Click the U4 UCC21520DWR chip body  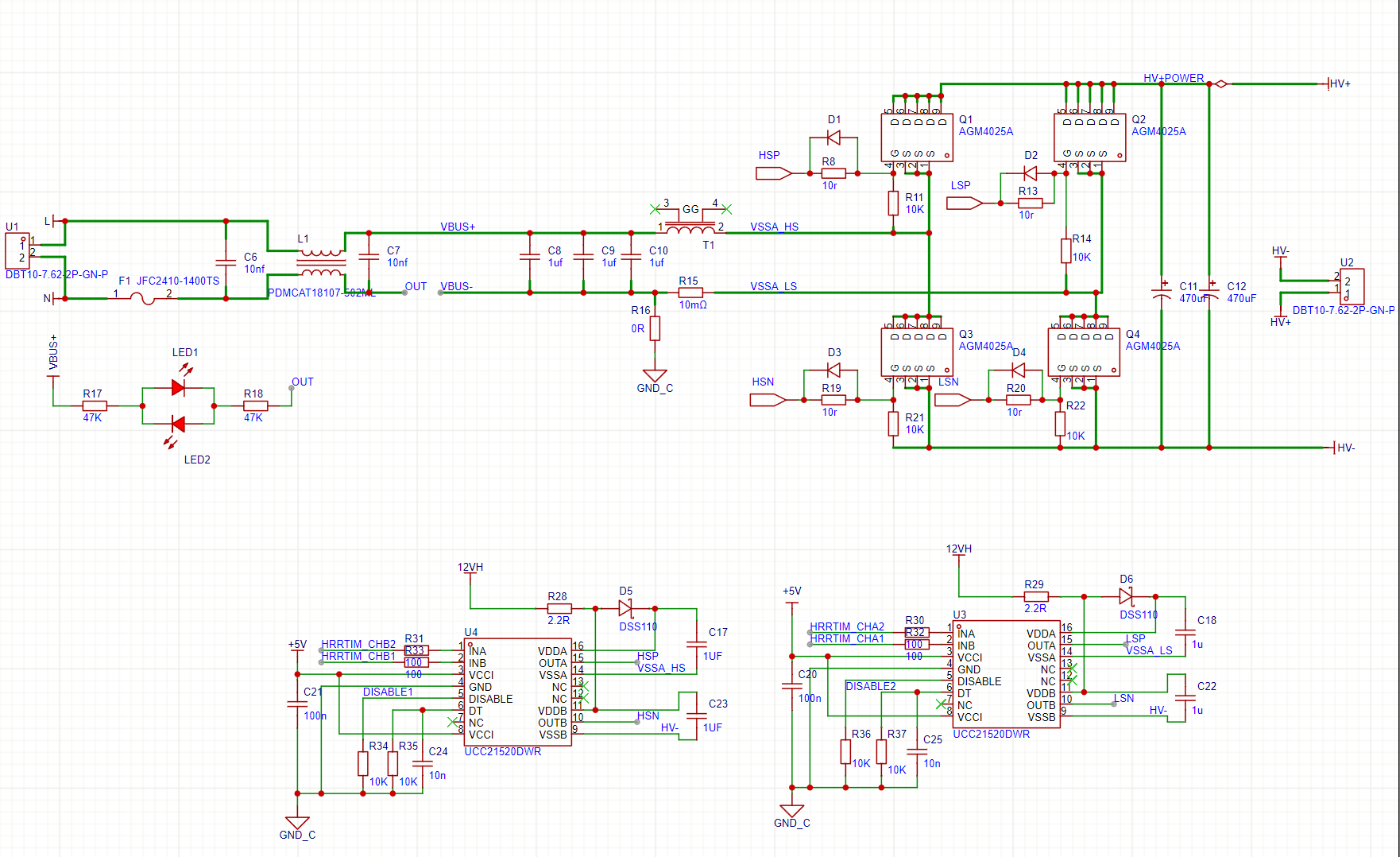coord(517,692)
